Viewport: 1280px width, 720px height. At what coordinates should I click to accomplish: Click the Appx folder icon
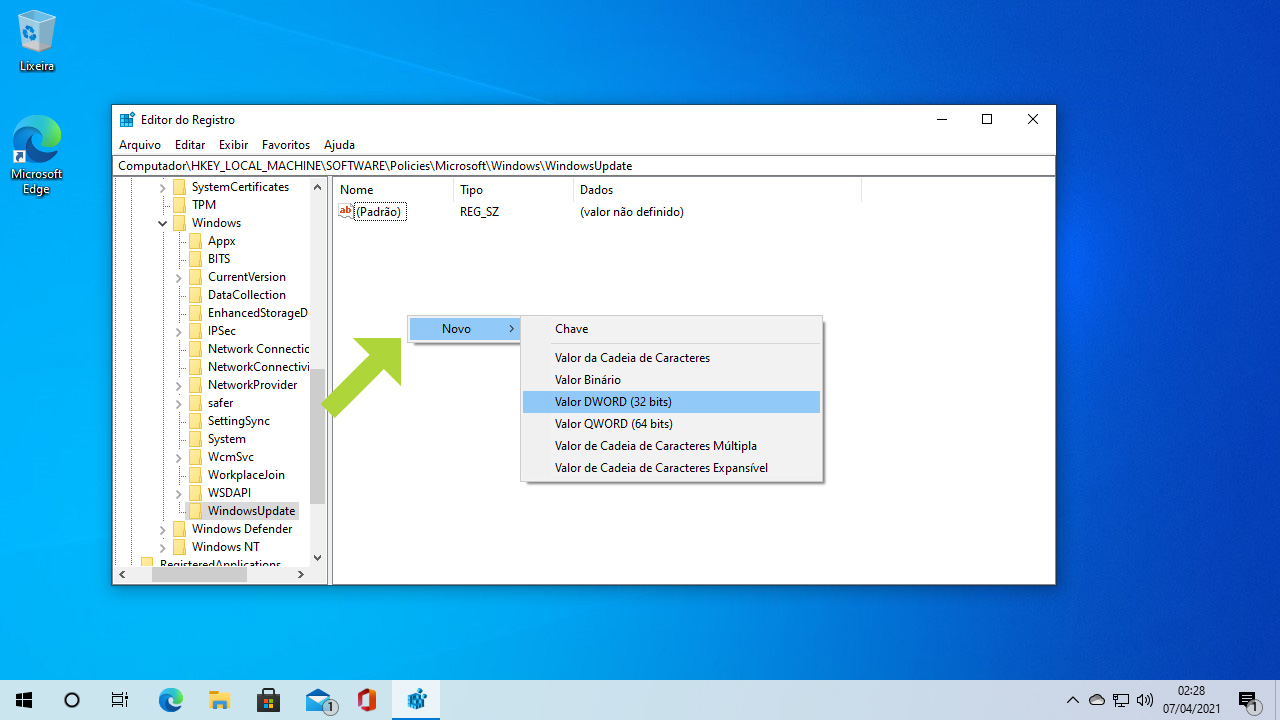coord(195,241)
